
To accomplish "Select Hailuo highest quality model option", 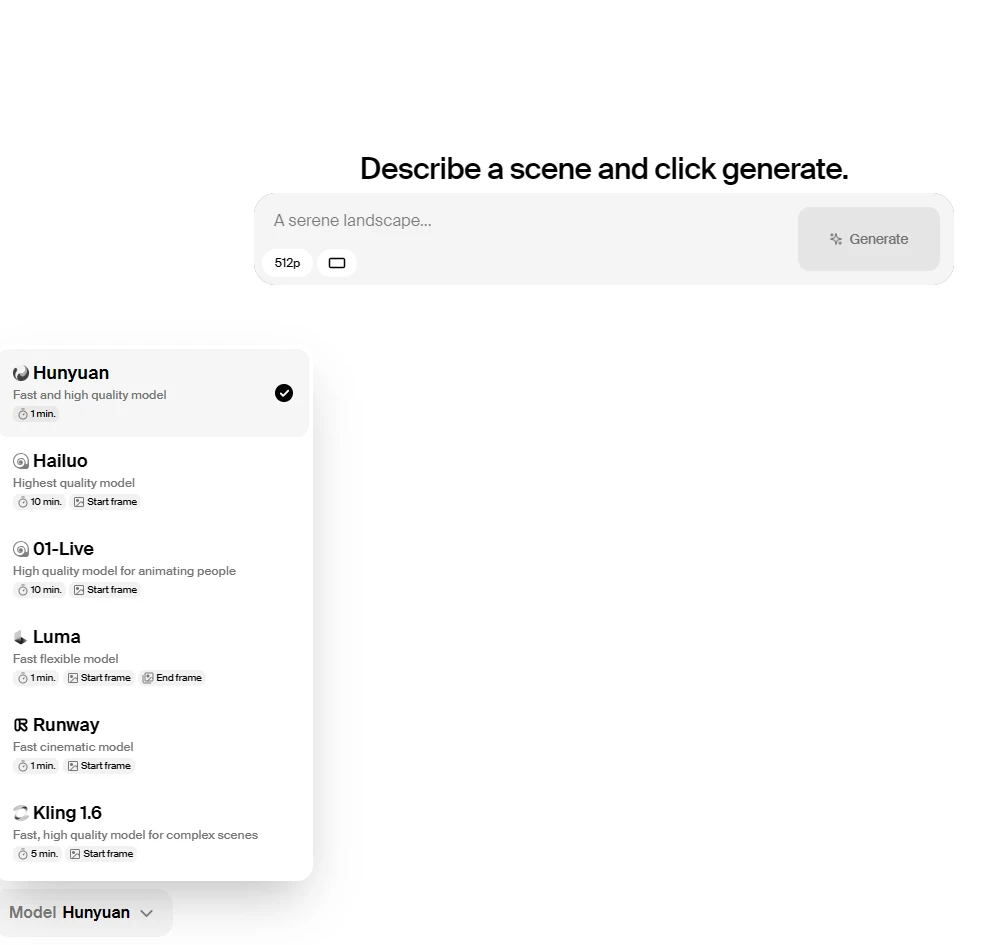I will tap(155, 480).
